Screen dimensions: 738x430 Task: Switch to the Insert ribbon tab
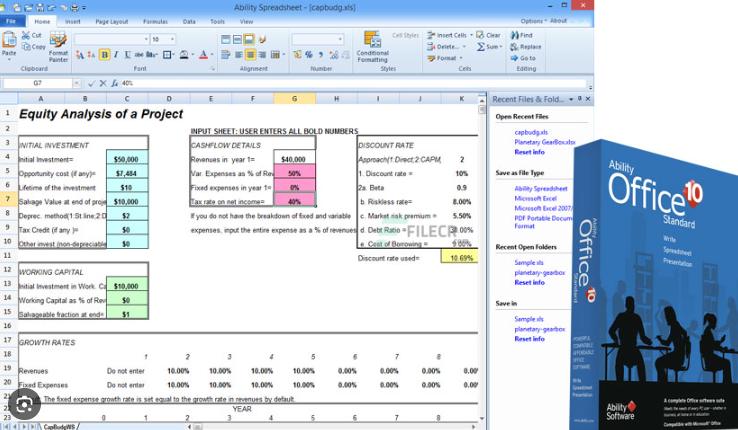pos(72,22)
